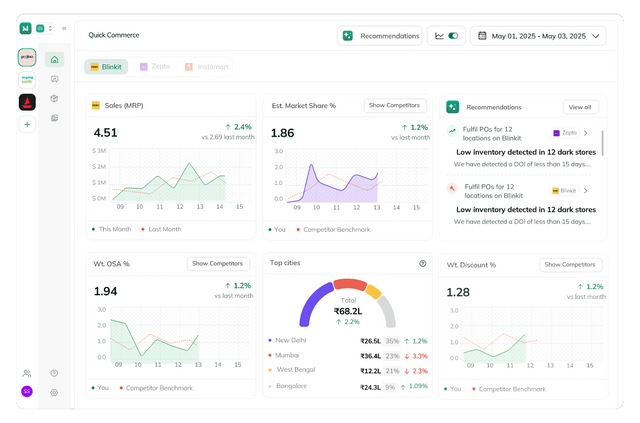640x423 pixels.
Task: Open the Home icon in sidebar
Action: (54, 60)
